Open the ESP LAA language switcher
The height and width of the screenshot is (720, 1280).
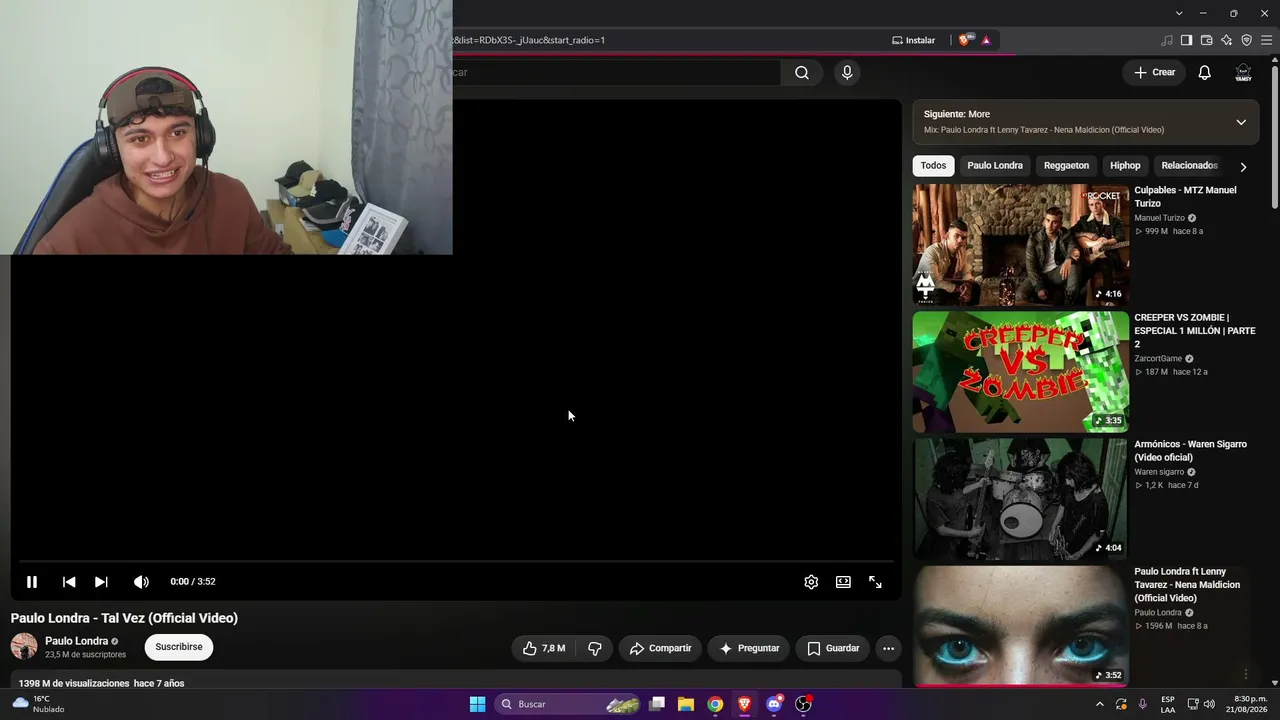(x=1168, y=704)
